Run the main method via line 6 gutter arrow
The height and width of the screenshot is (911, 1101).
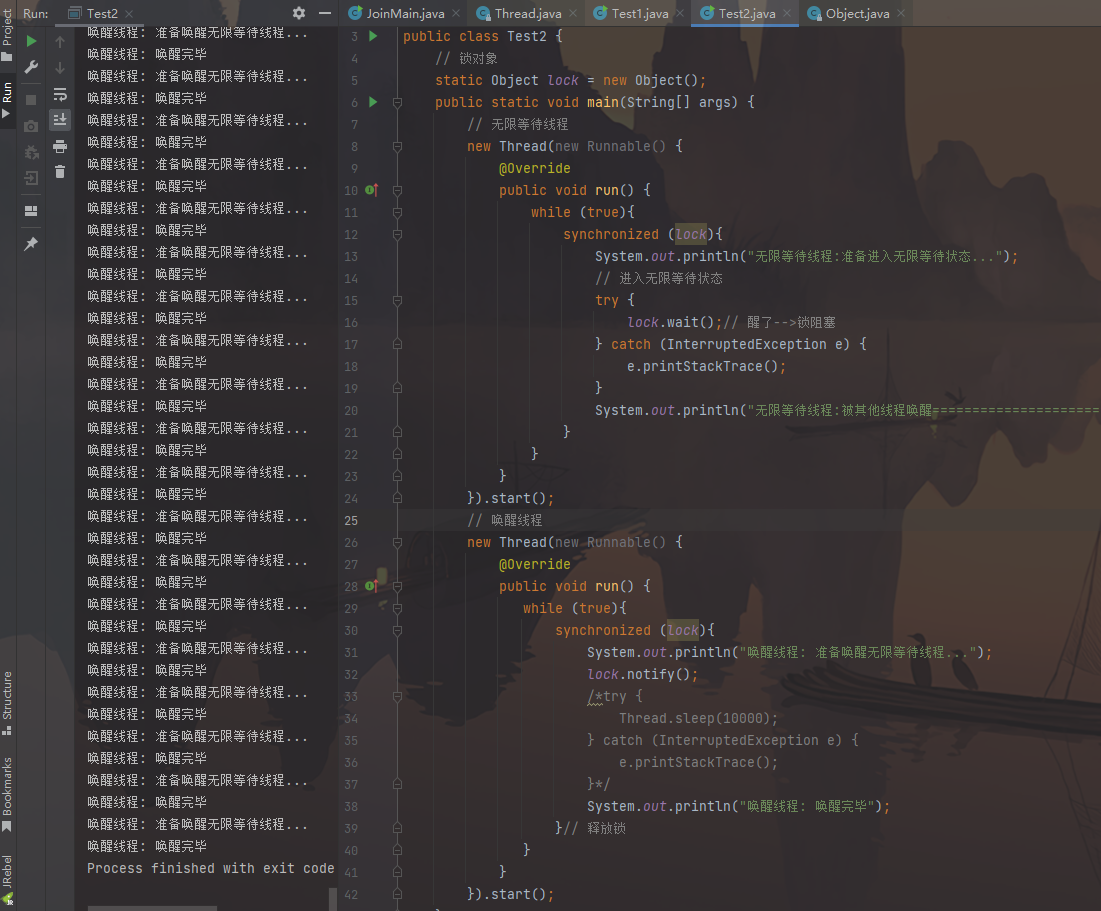pyautogui.click(x=373, y=102)
